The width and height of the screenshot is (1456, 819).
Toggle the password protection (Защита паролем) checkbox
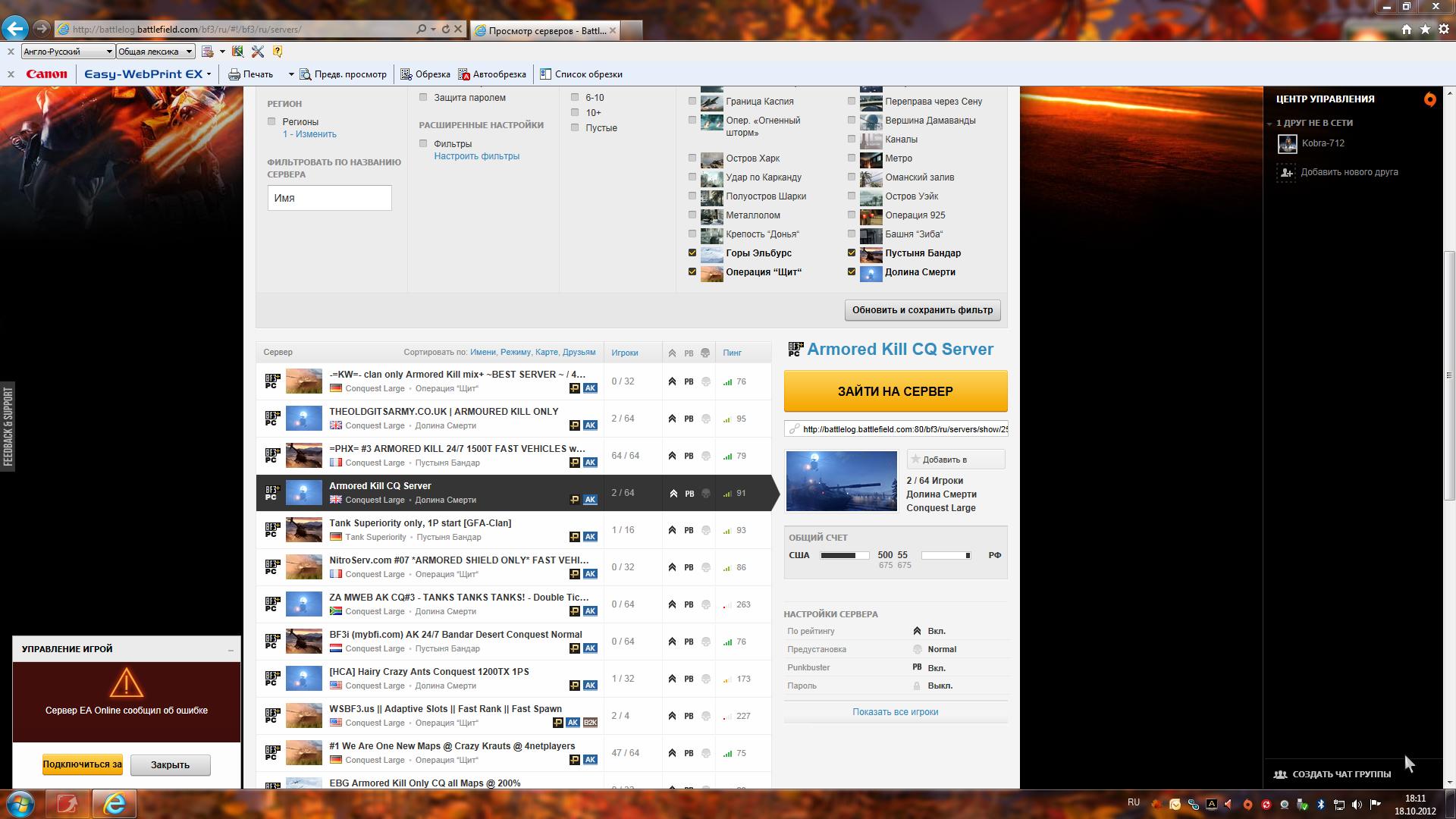click(x=423, y=97)
